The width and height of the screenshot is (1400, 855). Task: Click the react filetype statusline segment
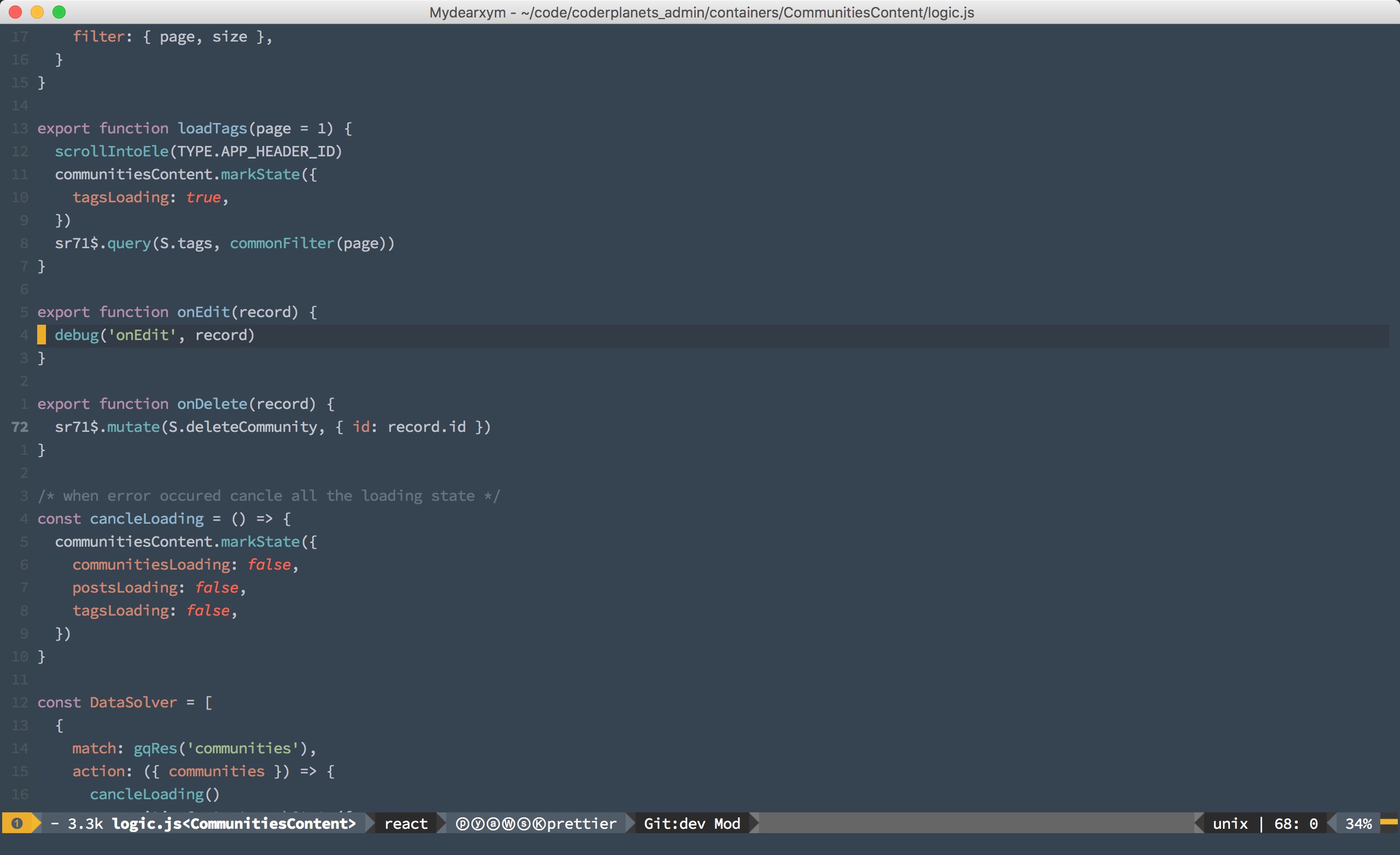point(406,823)
